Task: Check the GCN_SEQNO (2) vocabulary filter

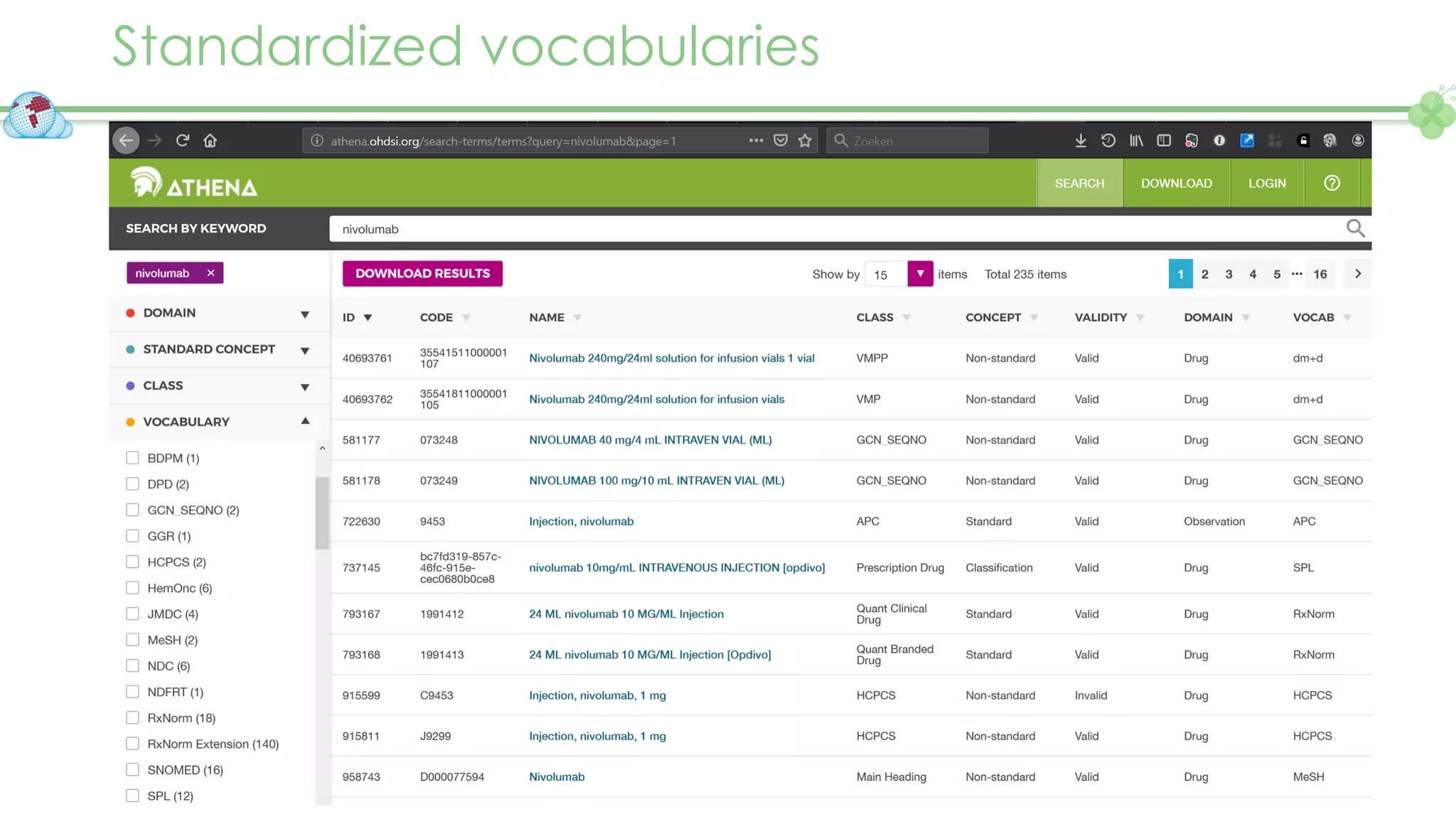Action: pos(132,510)
